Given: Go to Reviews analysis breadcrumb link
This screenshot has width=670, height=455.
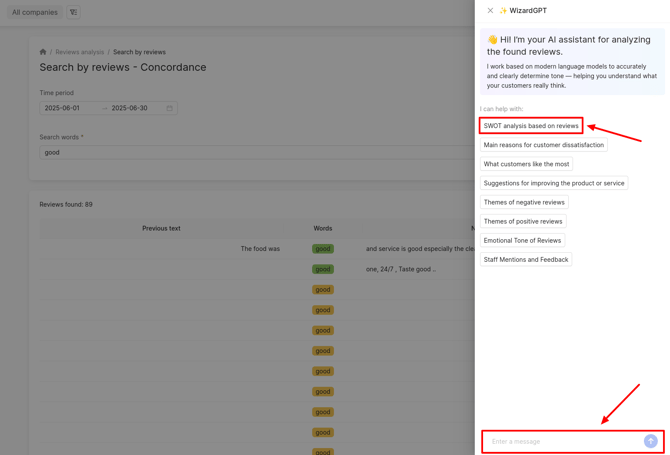Looking at the screenshot, I should tap(79, 52).
